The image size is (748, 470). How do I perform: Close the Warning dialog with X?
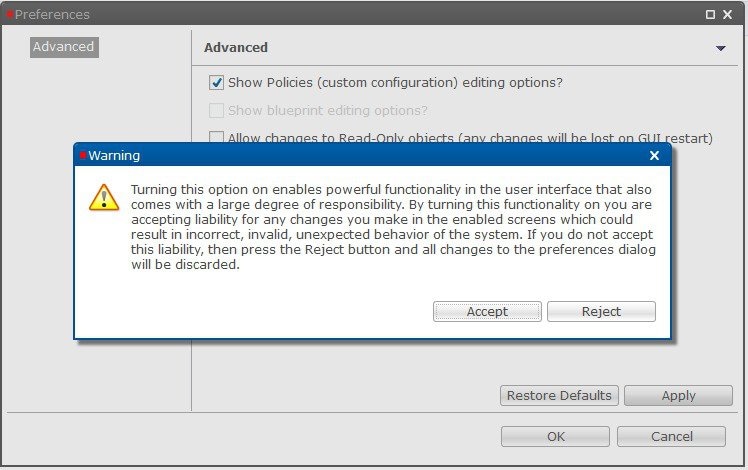pyautogui.click(x=654, y=156)
